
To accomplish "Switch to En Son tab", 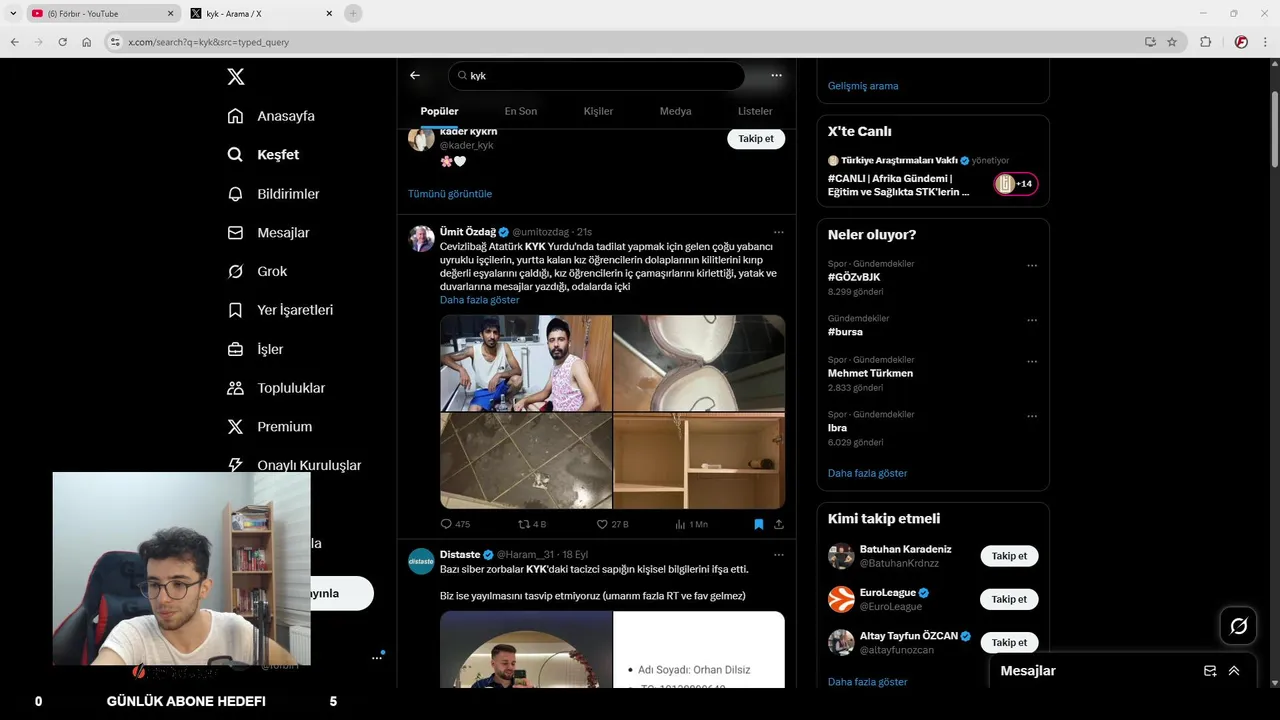I will [x=520, y=111].
